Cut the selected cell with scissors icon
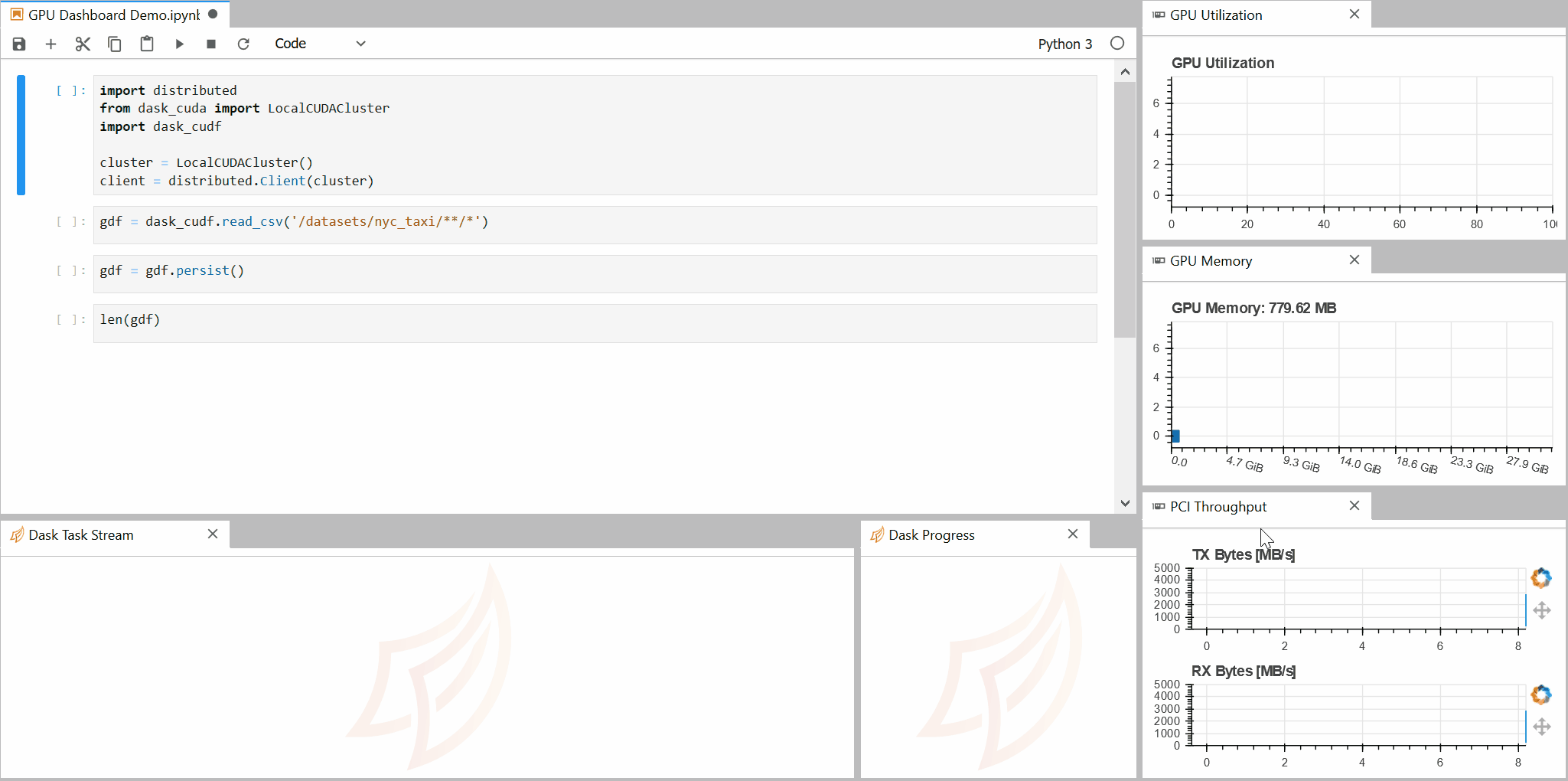This screenshot has height=781, width=1568. coord(83,44)
